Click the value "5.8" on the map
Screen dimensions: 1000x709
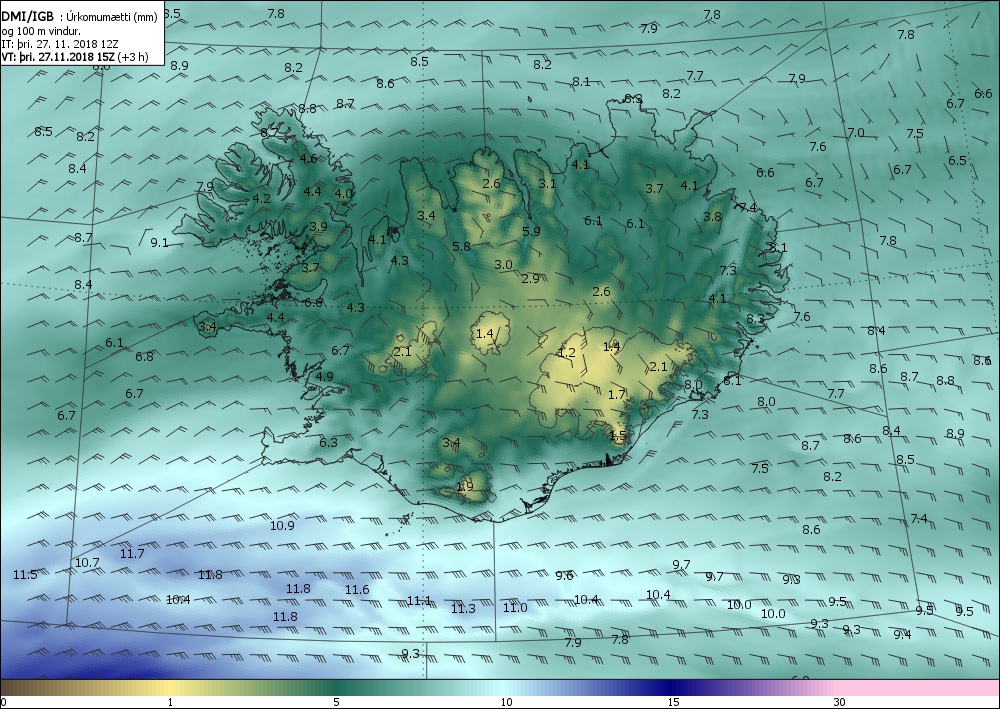461,246
